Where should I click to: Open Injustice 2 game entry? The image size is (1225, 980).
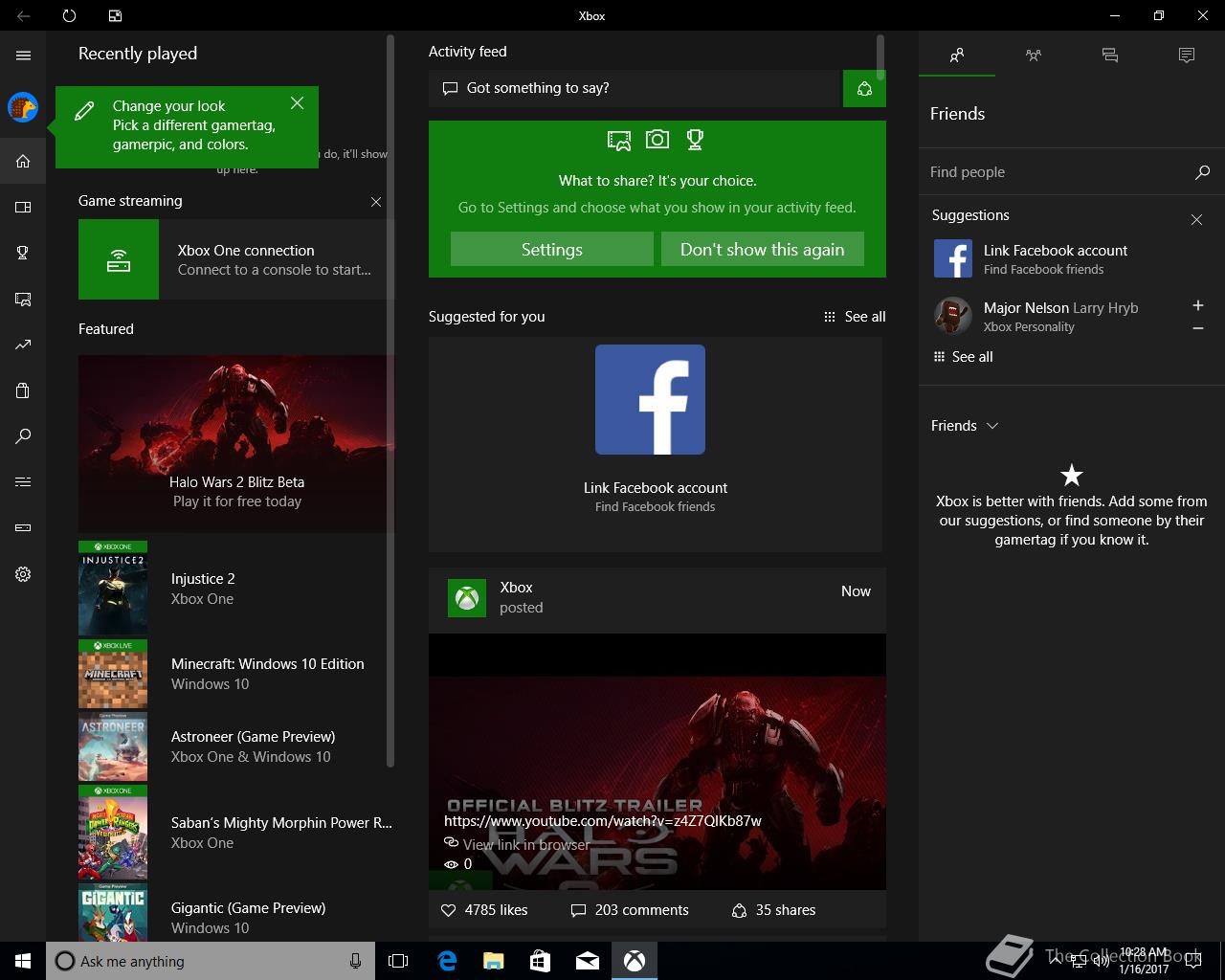point(236,589)
